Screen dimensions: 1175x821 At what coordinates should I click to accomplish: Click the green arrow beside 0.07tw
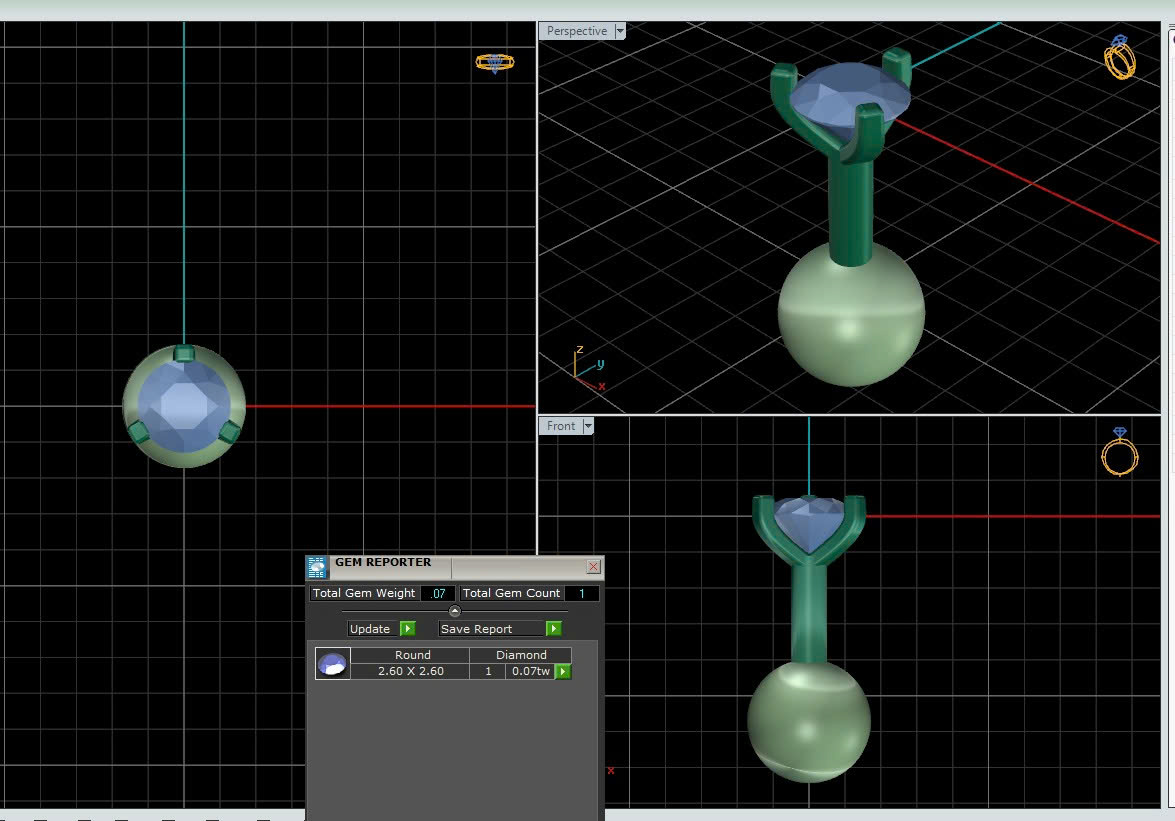click(x=563, y=672)
